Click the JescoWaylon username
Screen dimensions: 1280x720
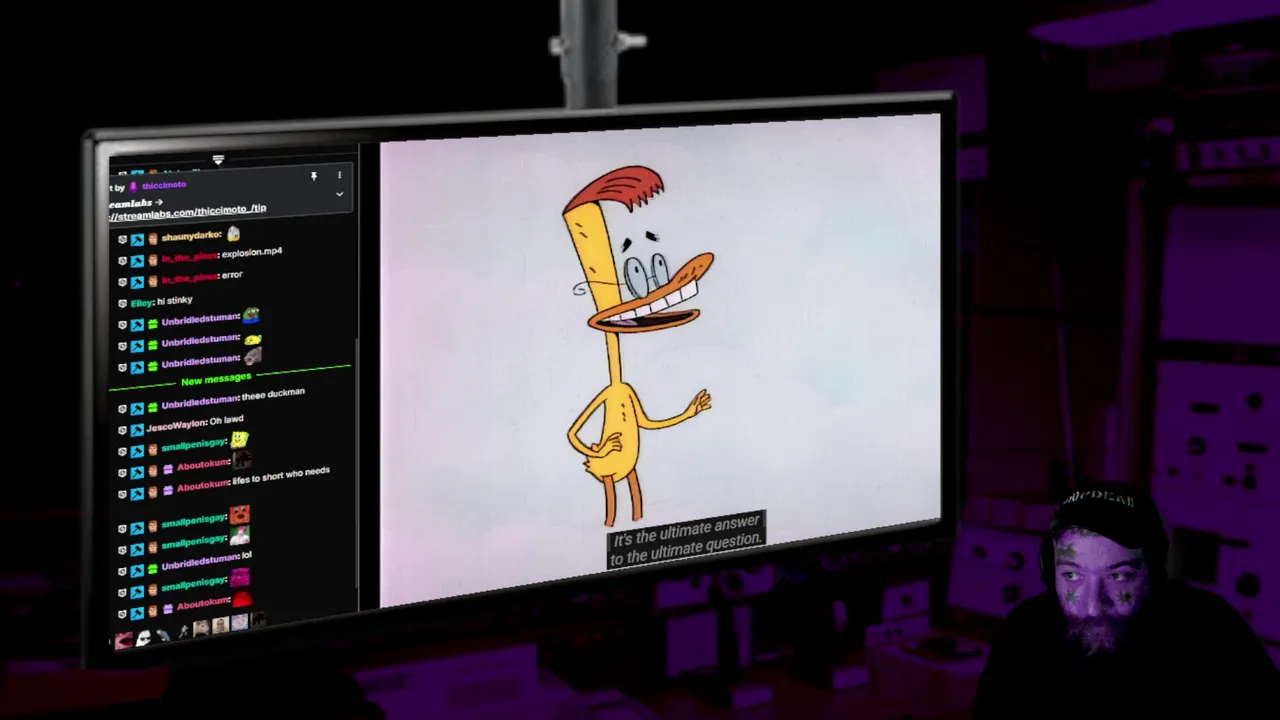[175, 426]
